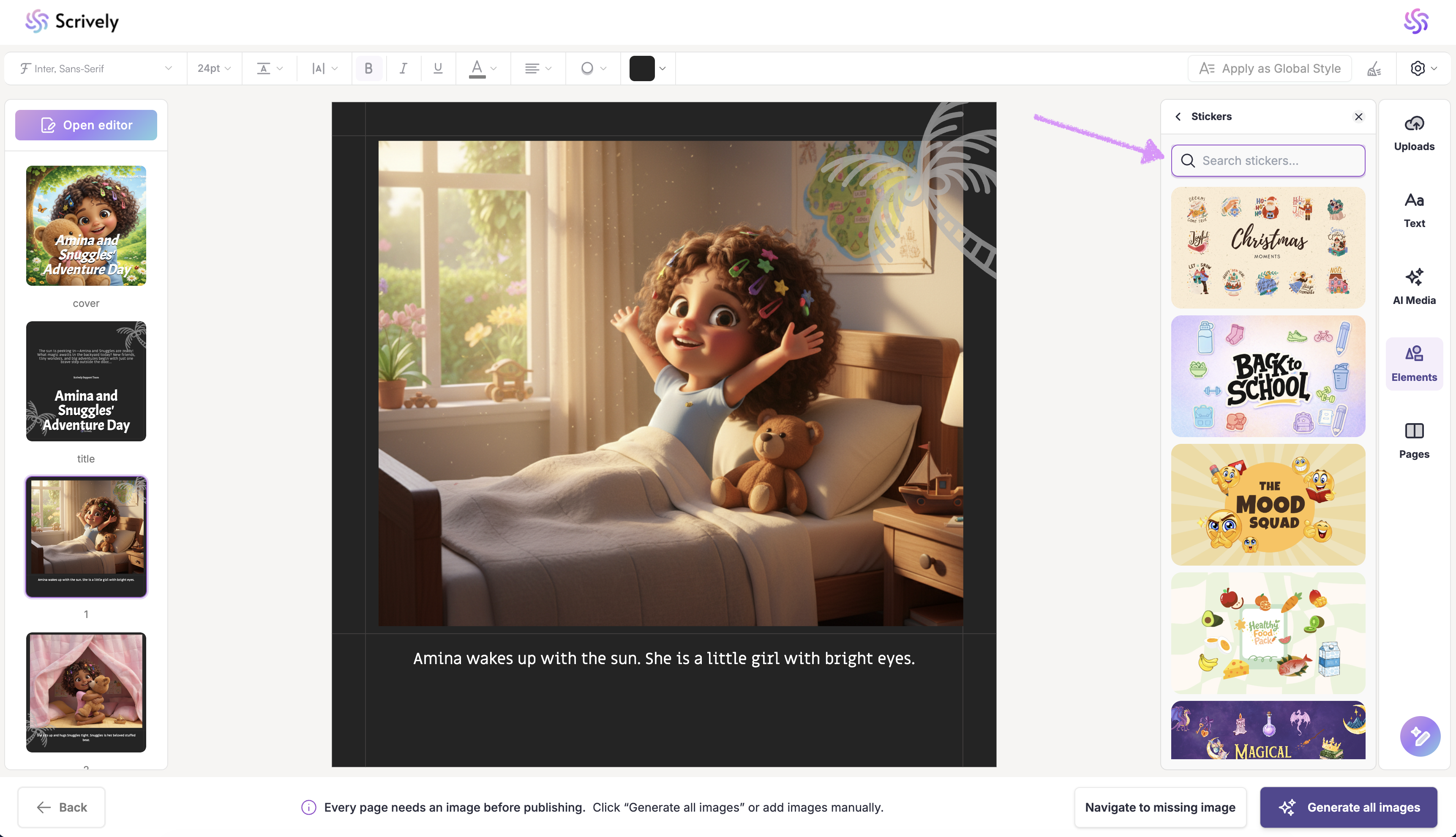The height and width of the screenshot is (837, 1456).
Task: Toggle underline text formatting
Action: [438, 68]
